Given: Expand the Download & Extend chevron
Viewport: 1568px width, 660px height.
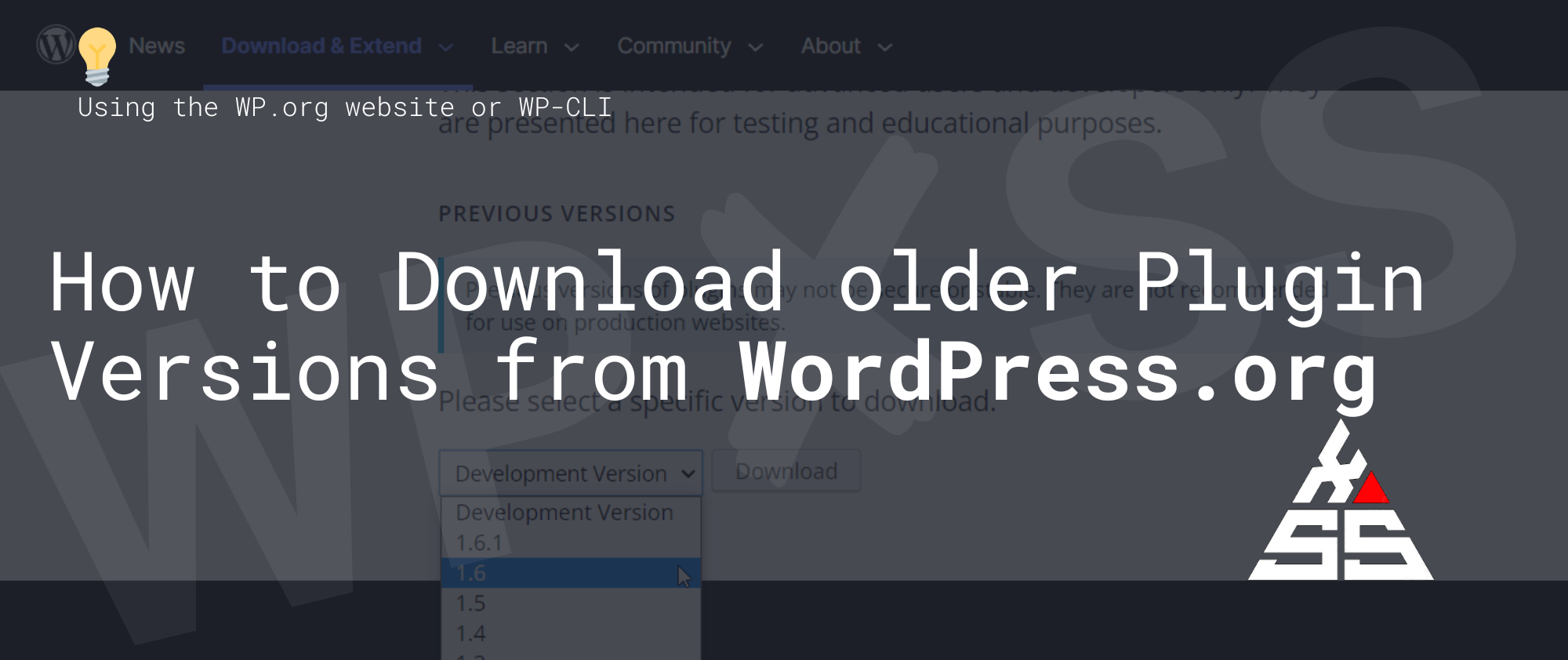Looking at the screenshot, I should (445, 48).
